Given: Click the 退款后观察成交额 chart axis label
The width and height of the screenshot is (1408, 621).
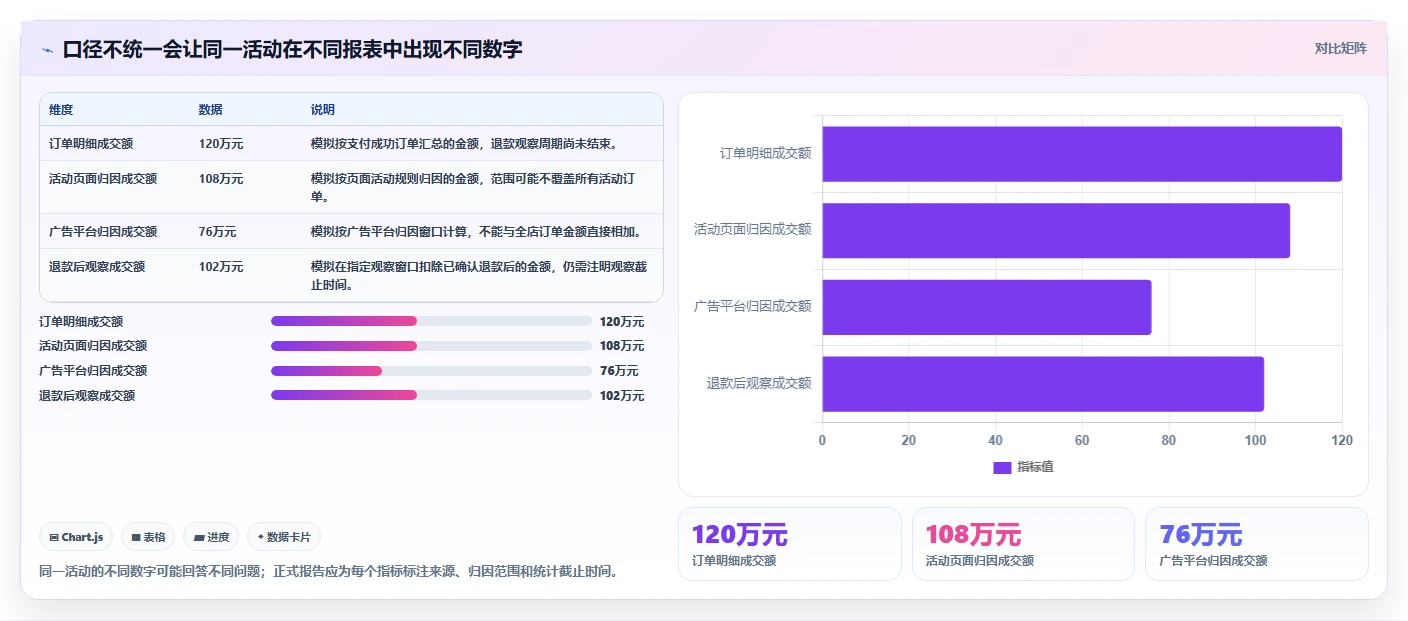Looking at the screenshot, I should [x=759, y=383].
